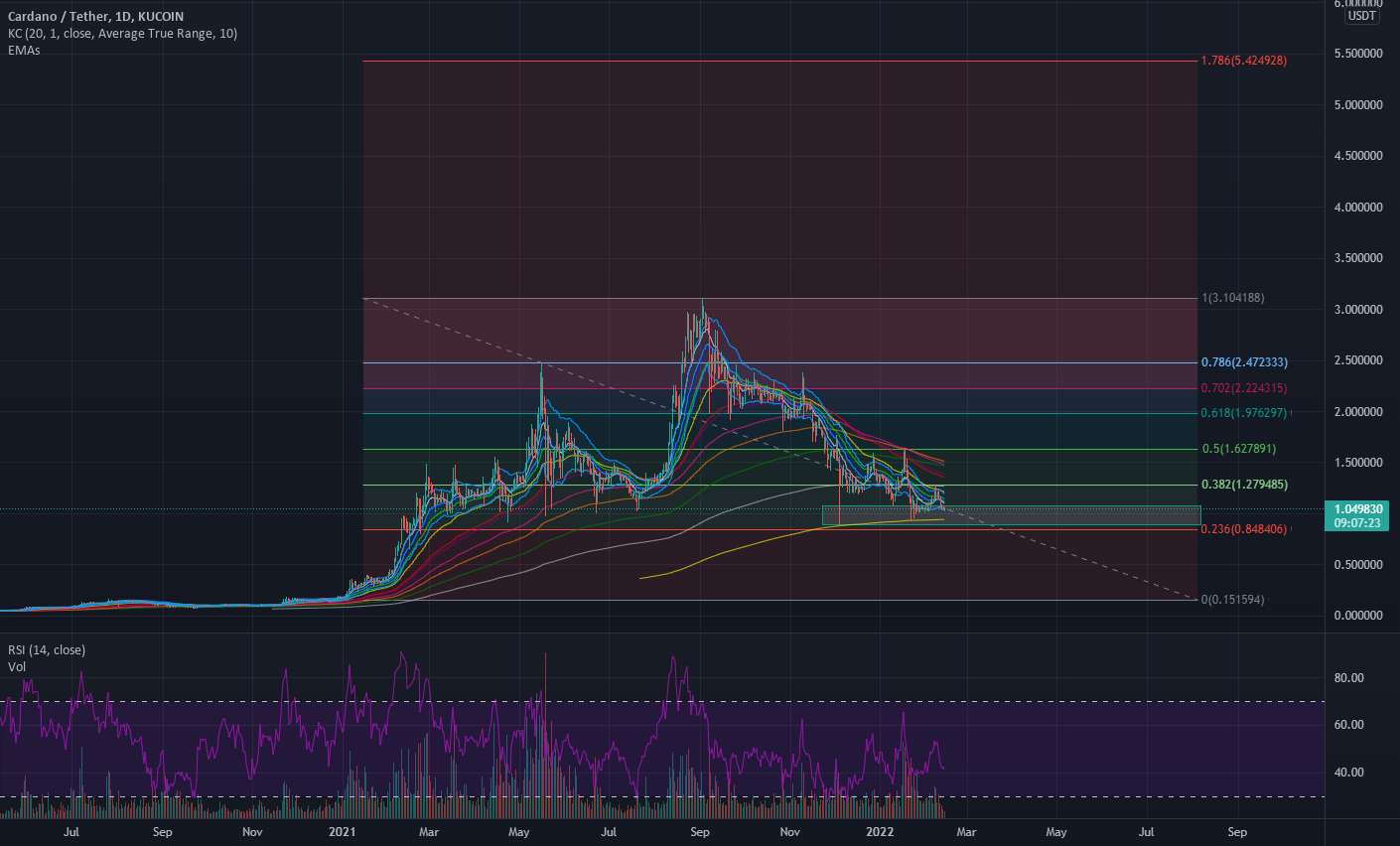Click RSI axis label 60.00
Screen dimensions: 1400x846
pos(1348,725)
